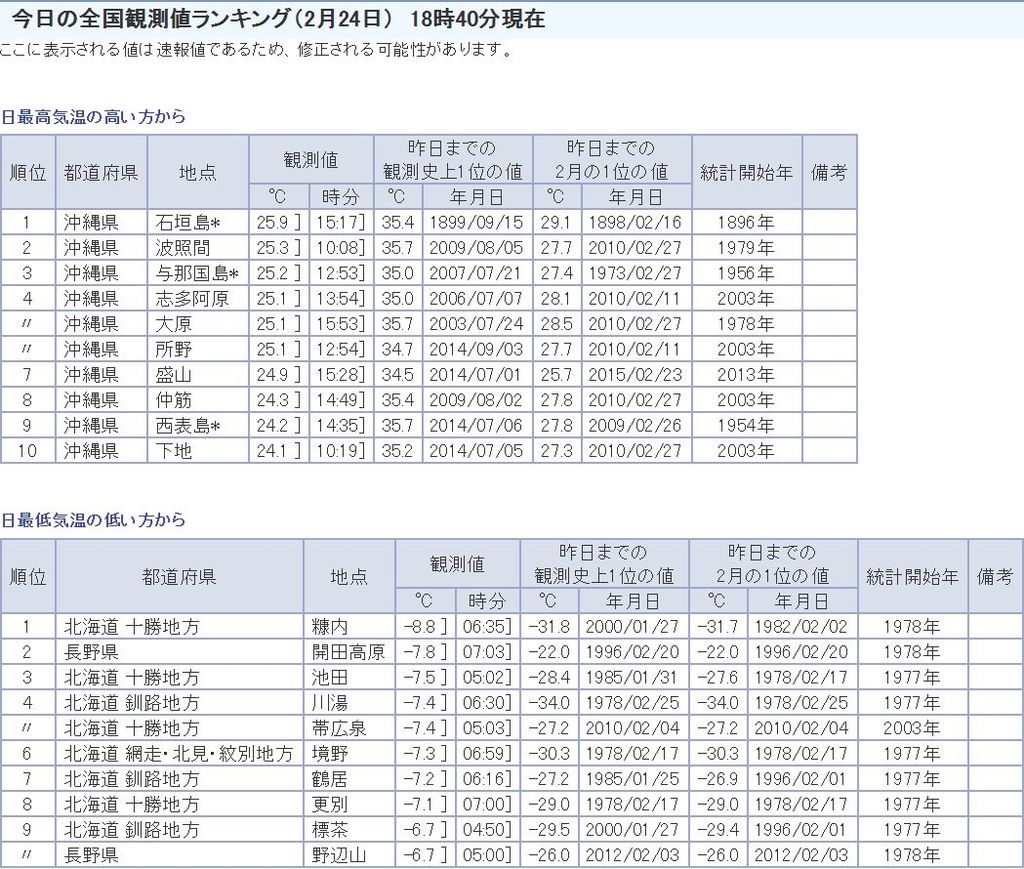Viewport: 1024px width, 869px height.
Task: Select the 下地 location in rank 10
Action: (173, 451)
